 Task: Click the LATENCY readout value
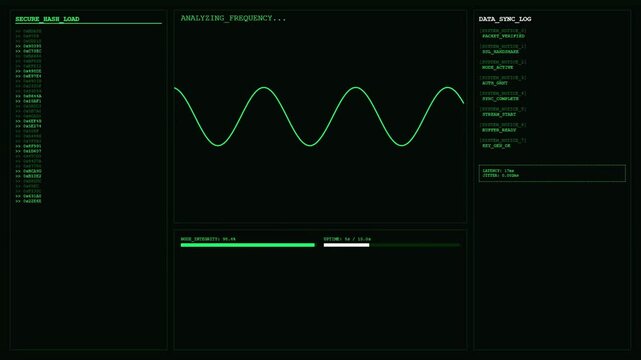click(498, 171)
